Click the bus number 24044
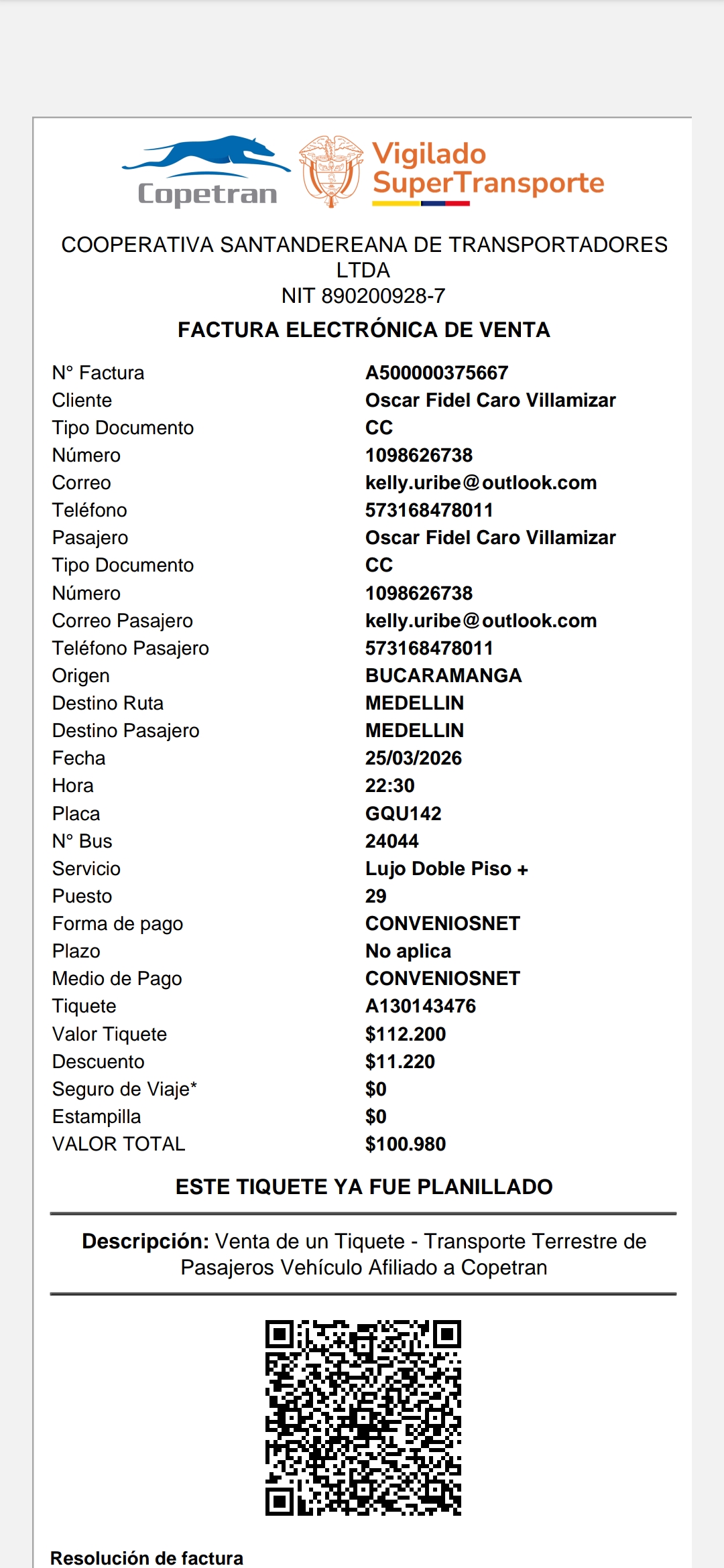 pos(391,841)
